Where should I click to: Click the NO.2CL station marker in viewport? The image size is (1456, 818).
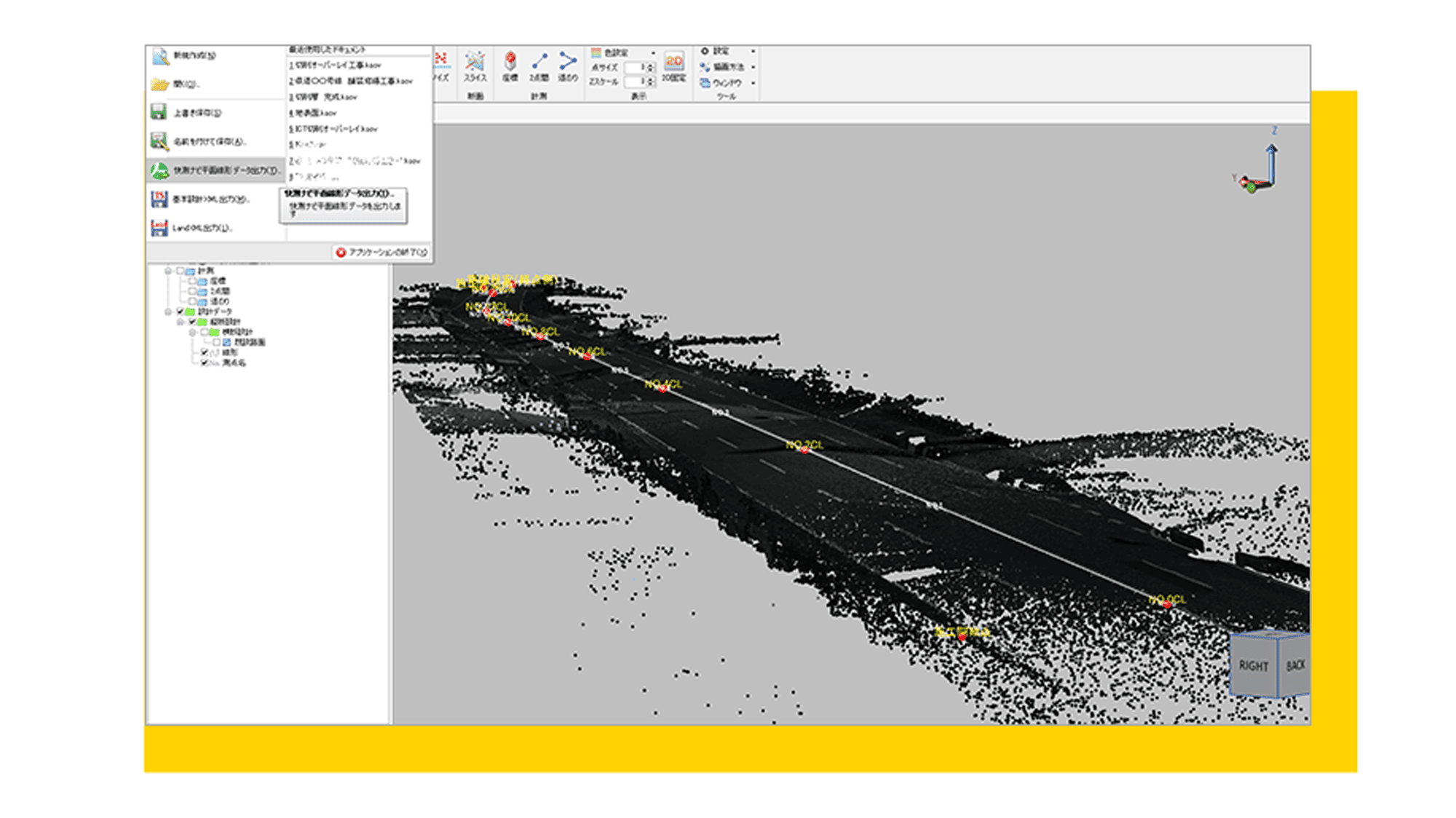pos(804,450)
